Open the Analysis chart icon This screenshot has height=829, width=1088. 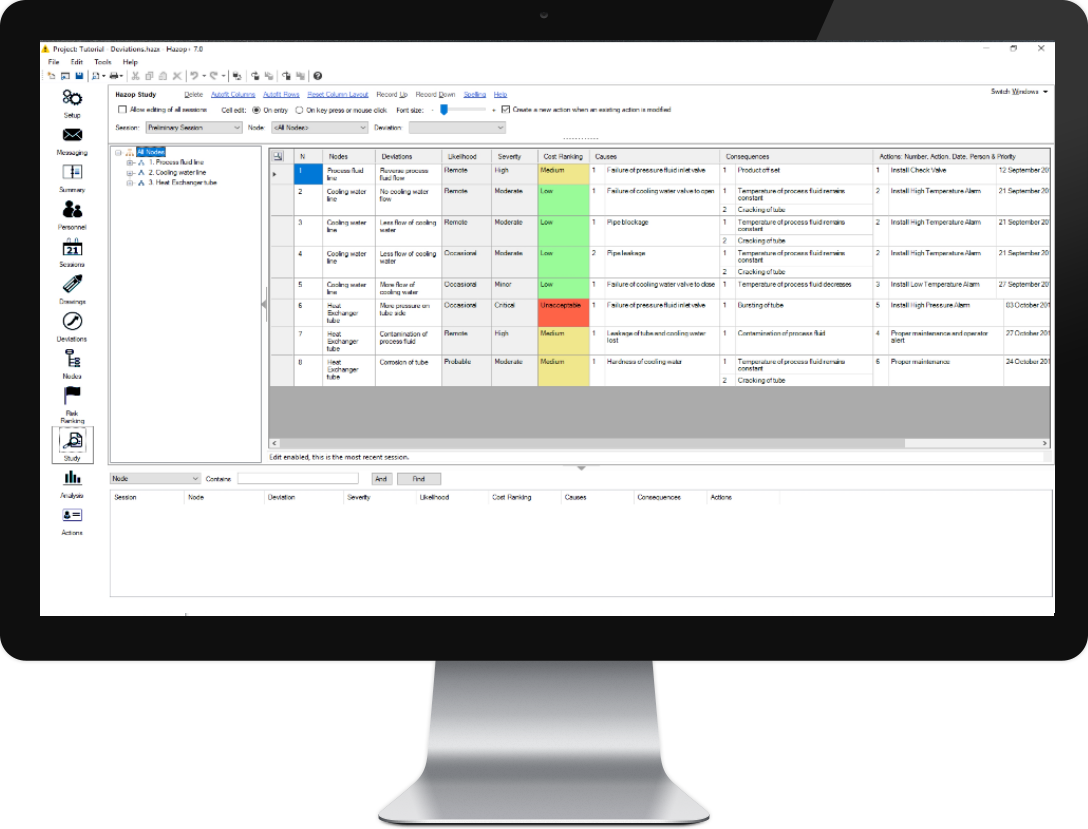pos(72,479)
